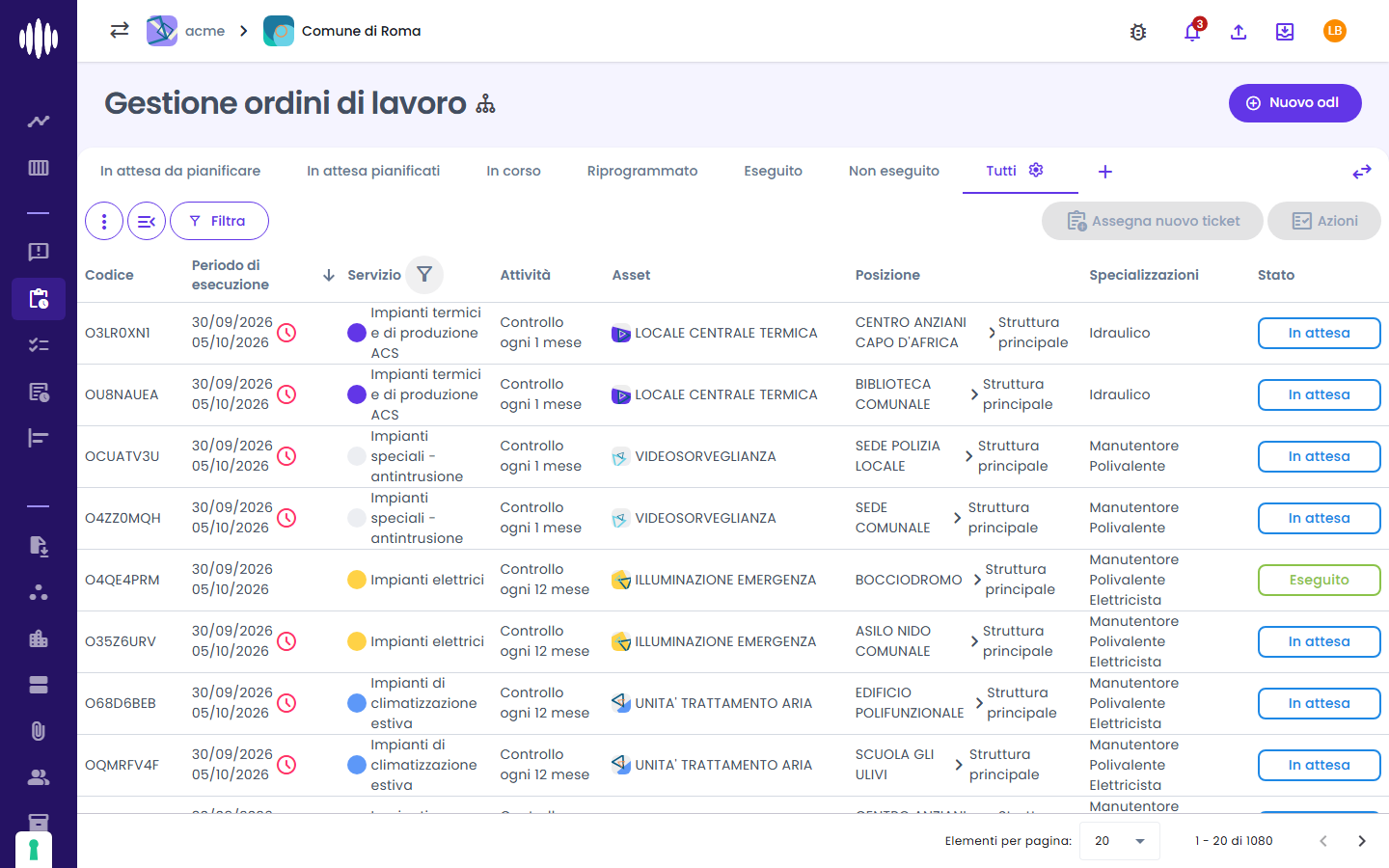Open the Riprogrammato tab
The height and width of the screenshot is (868, 1389).
(642, 171)
